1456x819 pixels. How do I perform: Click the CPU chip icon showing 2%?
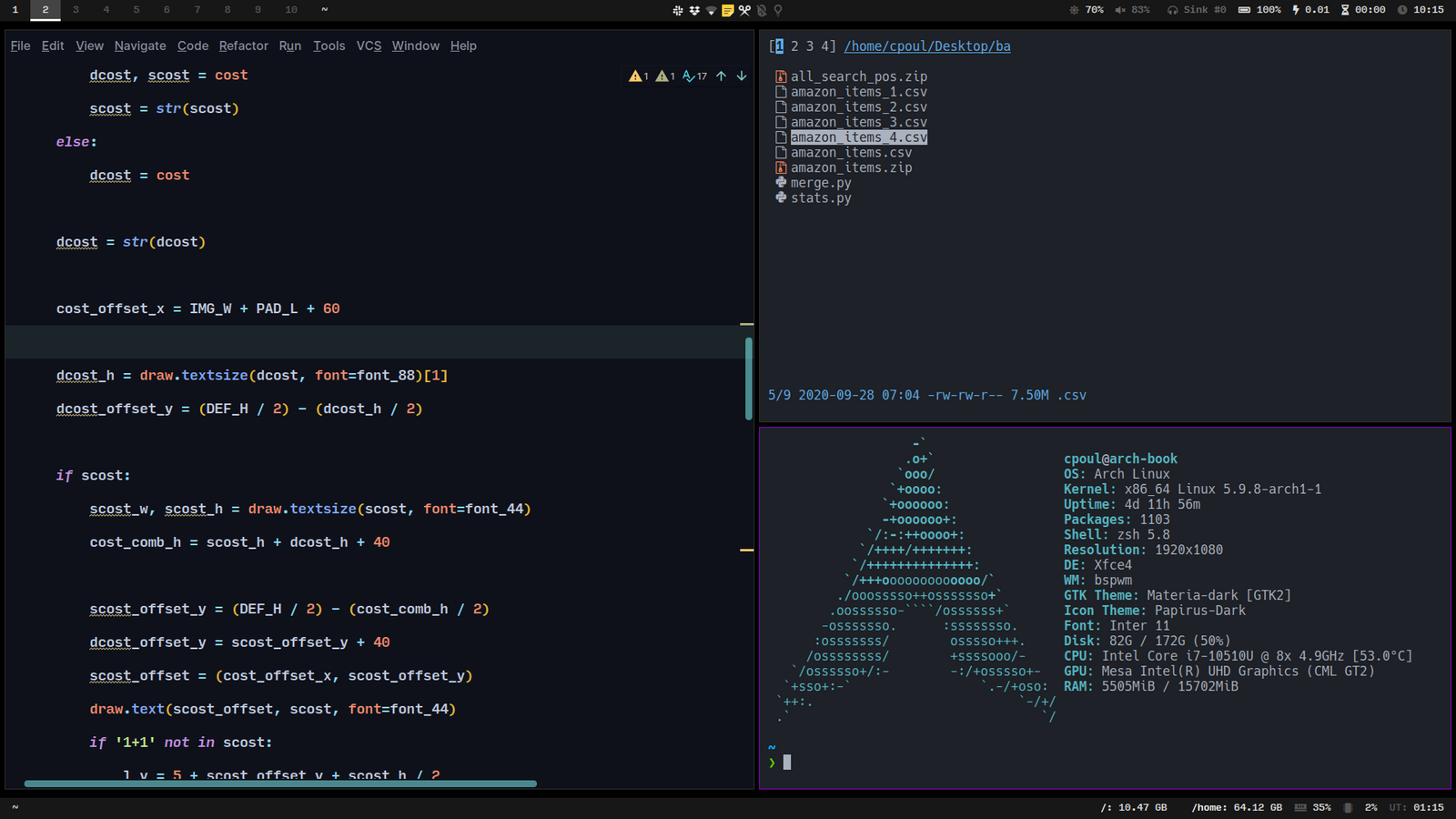click(1348, 807)
